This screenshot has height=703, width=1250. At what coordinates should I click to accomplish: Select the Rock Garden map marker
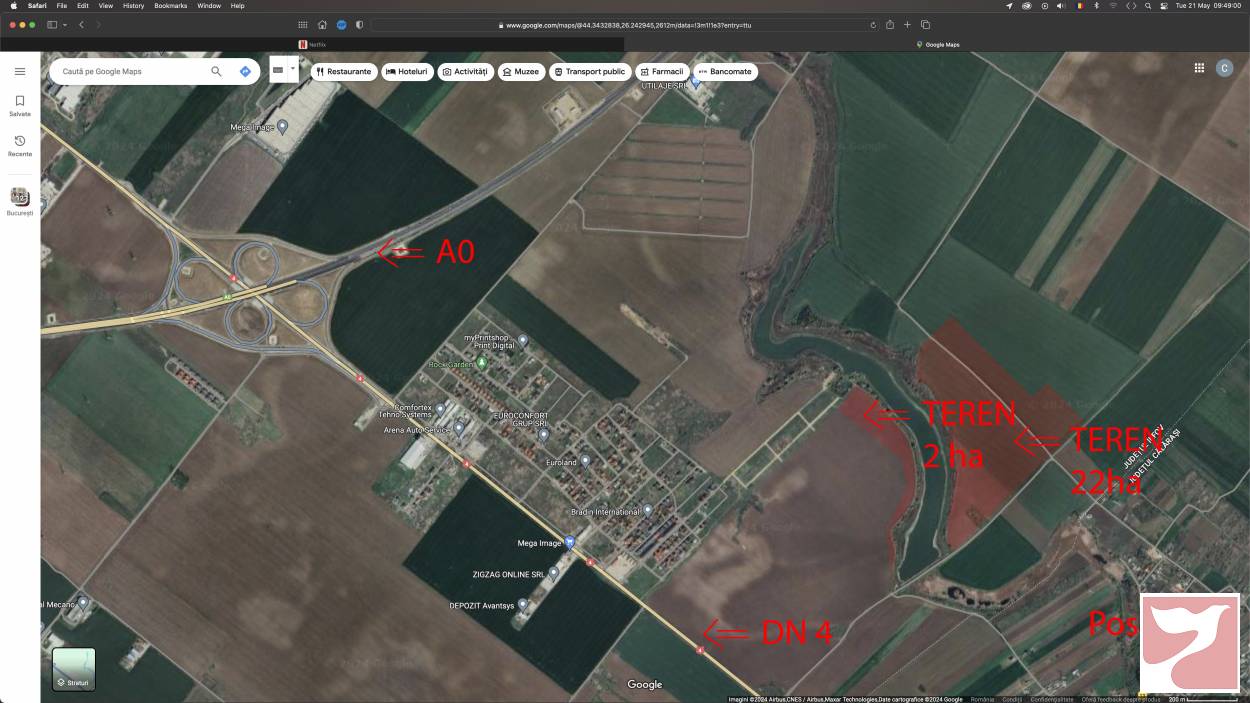tap(481, 363)
